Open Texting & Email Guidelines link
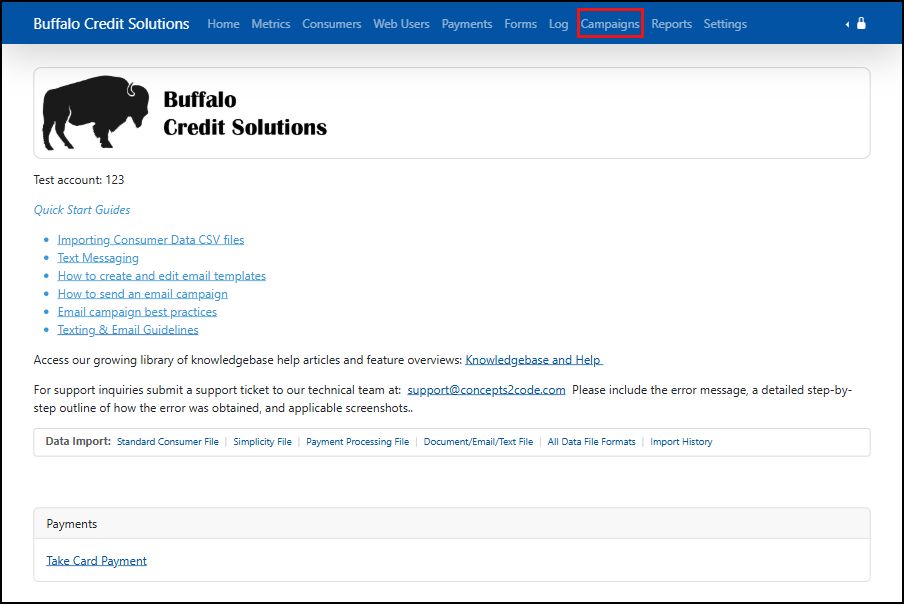Viewport: 904px width, 604px height. (x=128, y=330)
